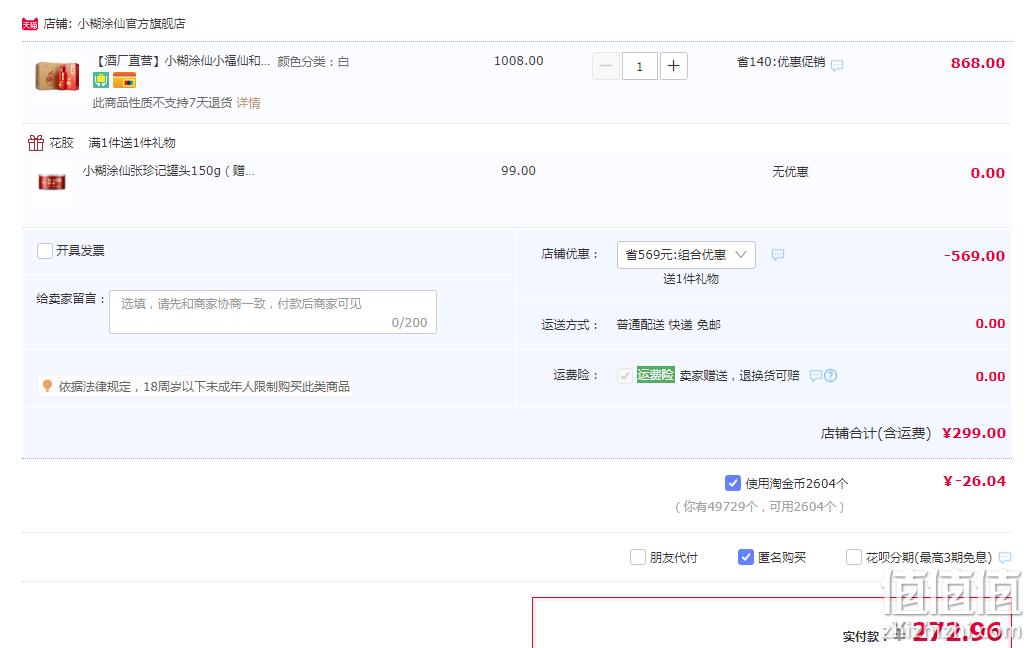The image size is (1031, 648).
Task: Click the comment icon beside store discount dropdown
Action: [x=777, y=255]
